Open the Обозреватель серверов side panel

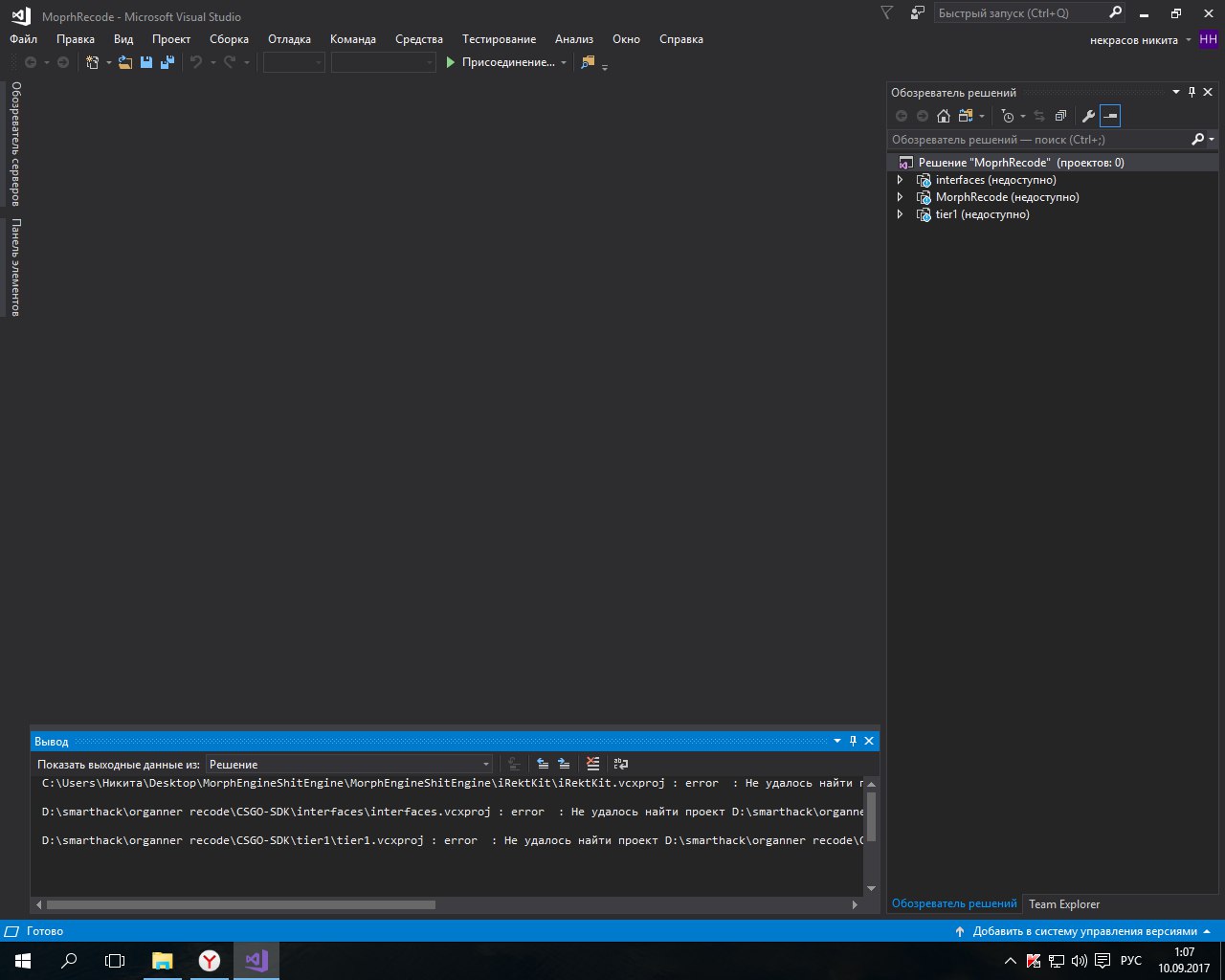coord(15,144)
